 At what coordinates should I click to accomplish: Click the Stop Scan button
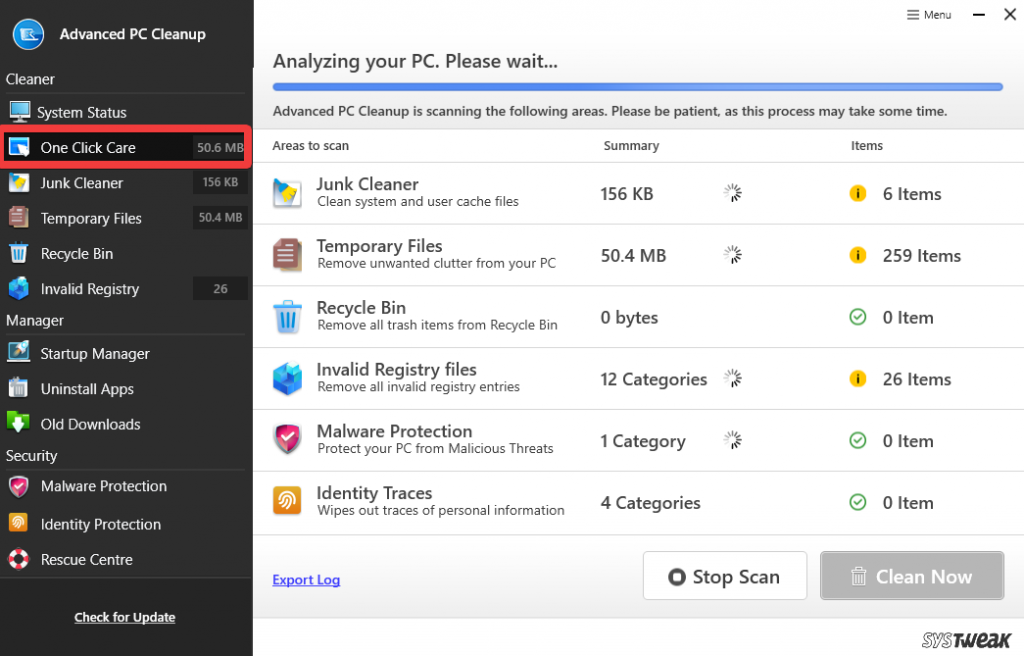click(725, 576)
